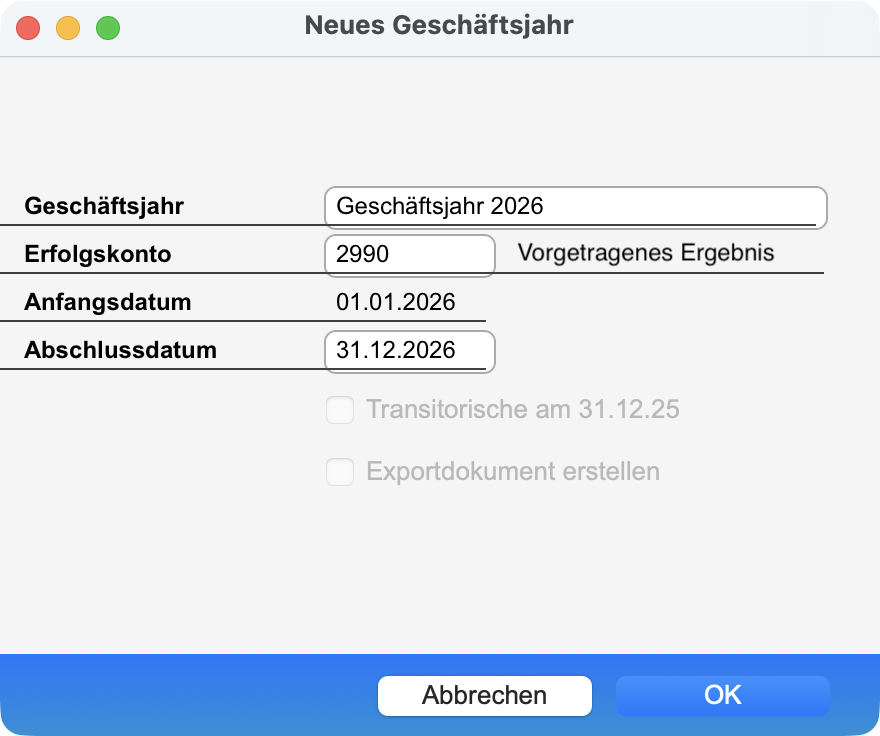Close the dialog with the red button
The width and height of the screenshot is (880, 736).
[x=28, y=28]
